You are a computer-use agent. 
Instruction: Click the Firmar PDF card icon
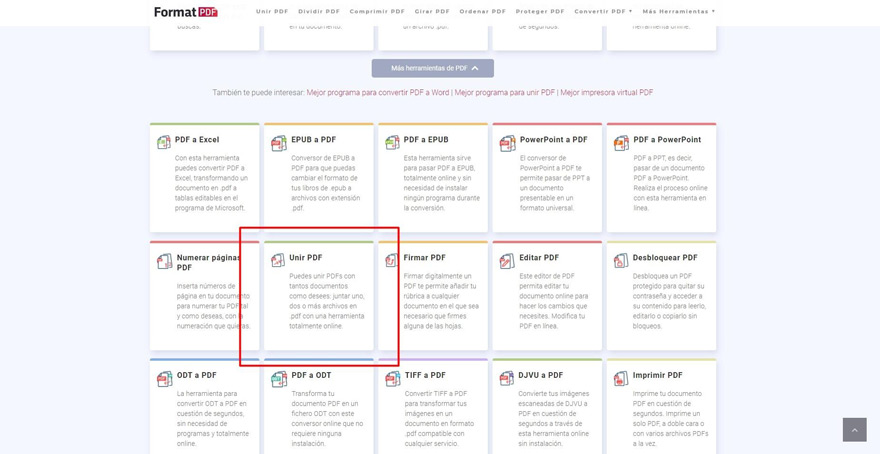pyautogui.click(x=392, y=260)
